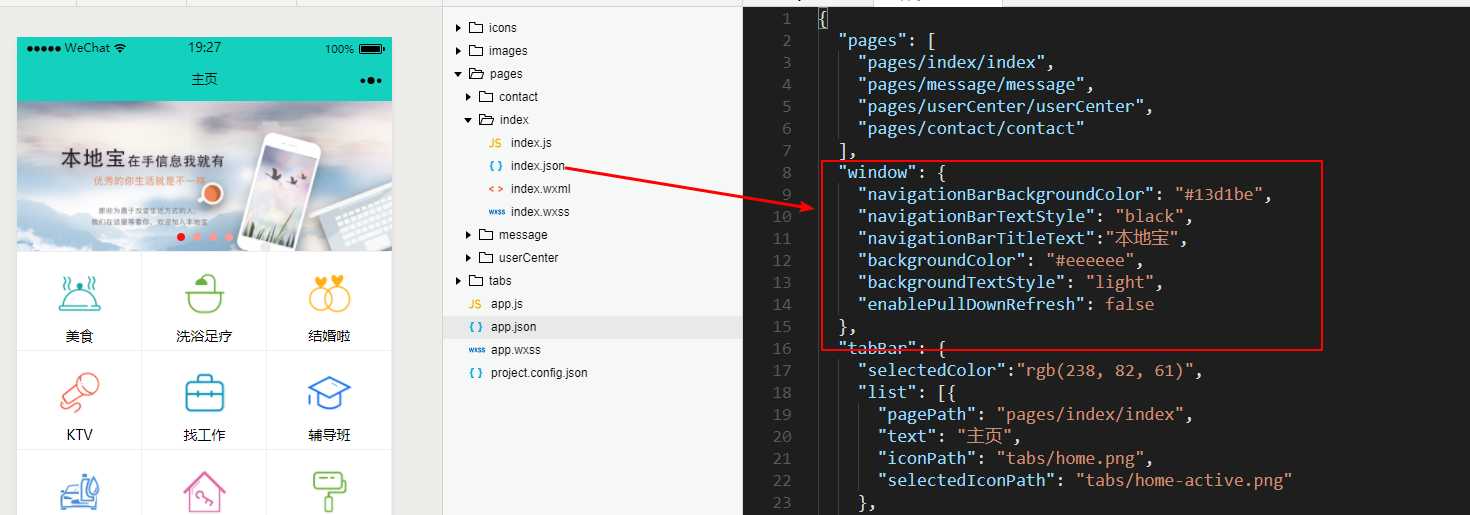
Task: Open the 结婚啦 wedding rings icon
Action: tap(329, 293)
